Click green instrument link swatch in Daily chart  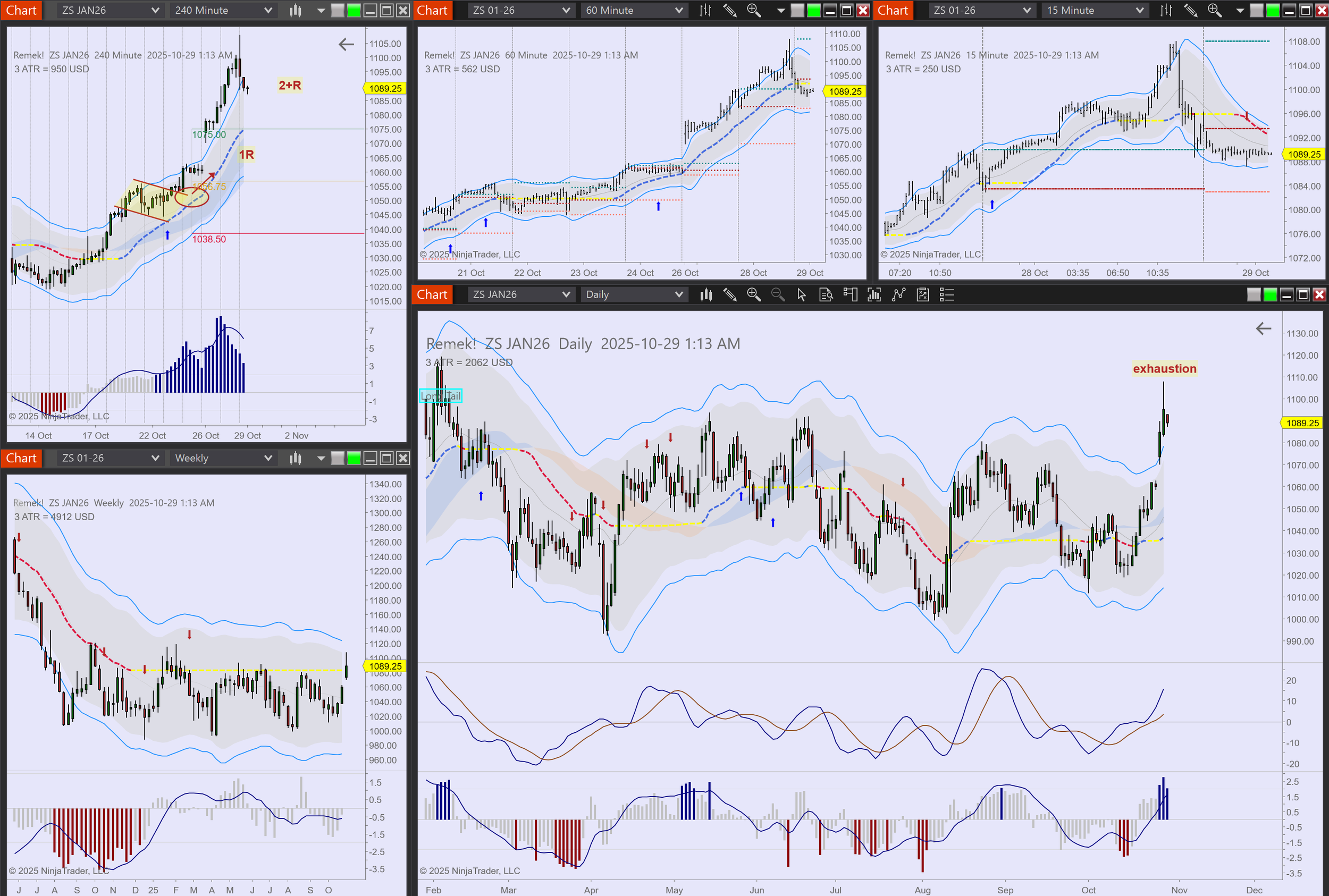tap(1270, 294)
